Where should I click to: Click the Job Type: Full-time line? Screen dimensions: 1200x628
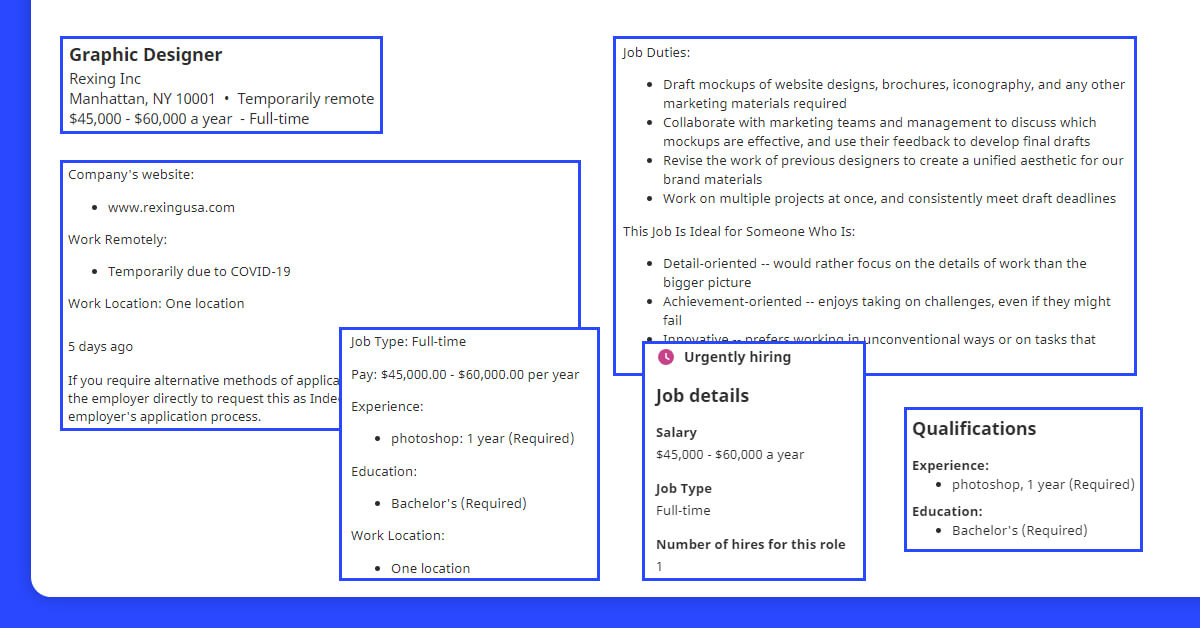tap(408, 342)
